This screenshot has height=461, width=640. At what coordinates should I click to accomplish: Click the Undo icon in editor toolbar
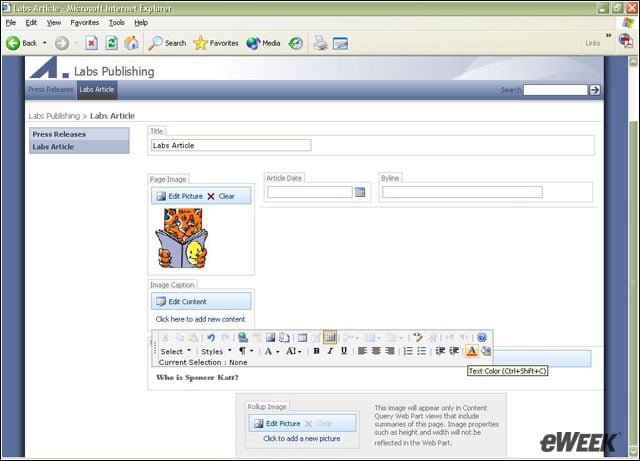pyautogui.click(x=211, y=338)
